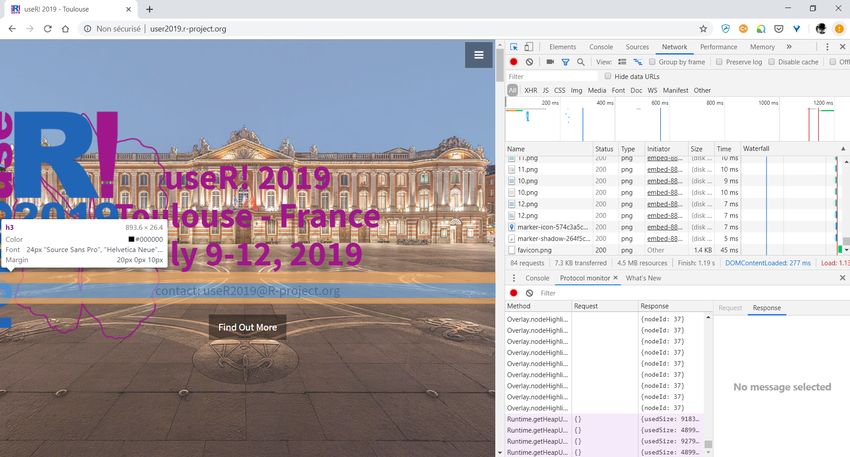
Task: Expand more DevTools tabs chevron
Action: [x=789, y=47]
